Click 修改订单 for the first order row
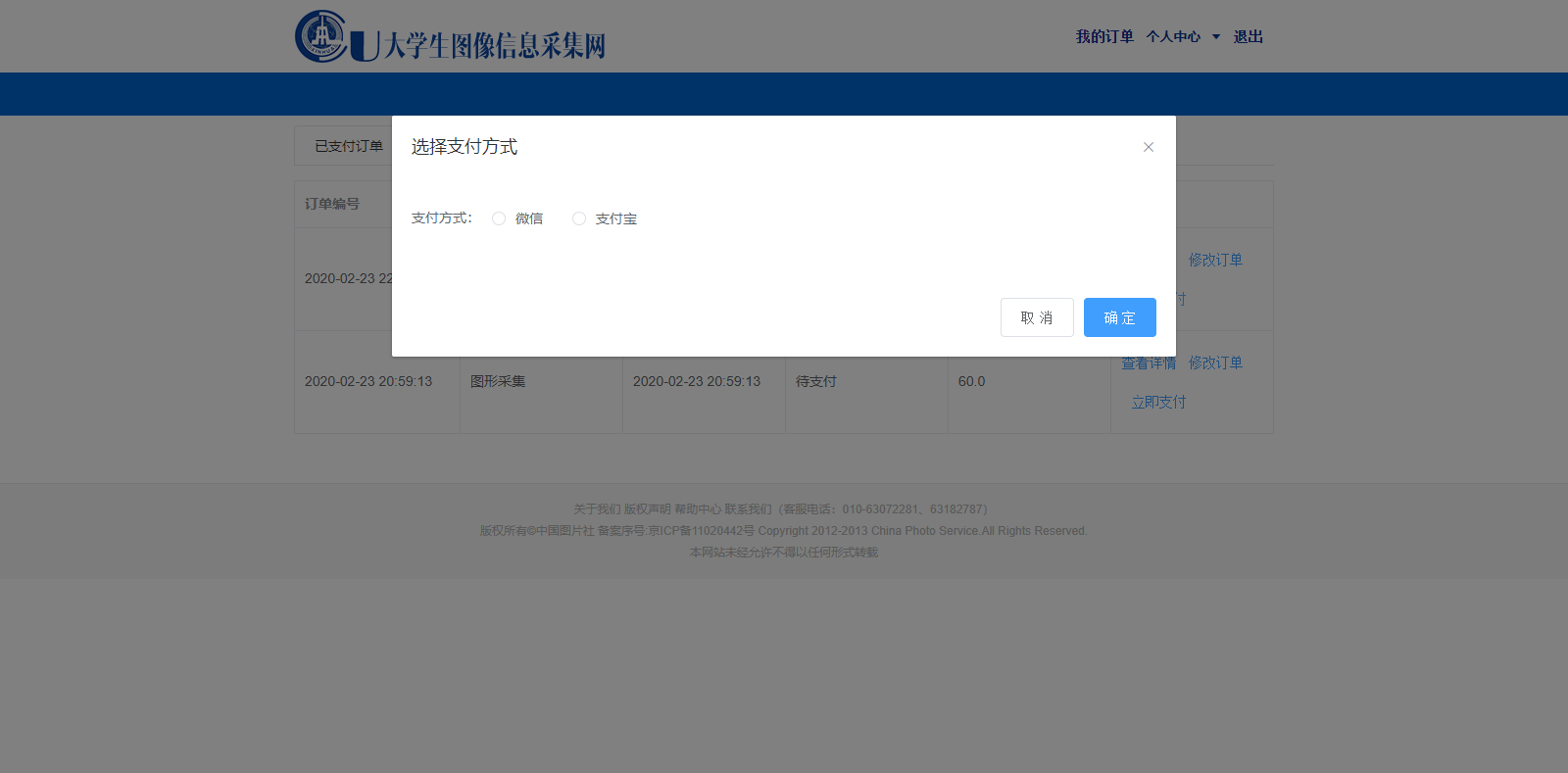The height and width of the screenshot is (773, 1568). click(1215, 260)
